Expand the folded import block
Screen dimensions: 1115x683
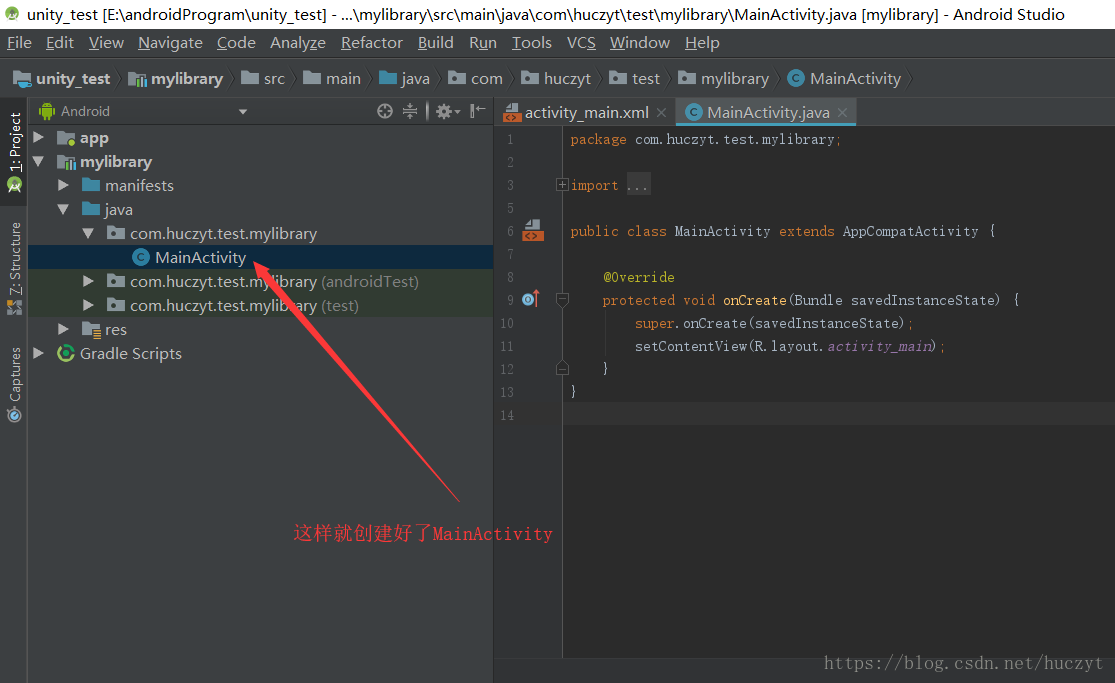(562, 185)
